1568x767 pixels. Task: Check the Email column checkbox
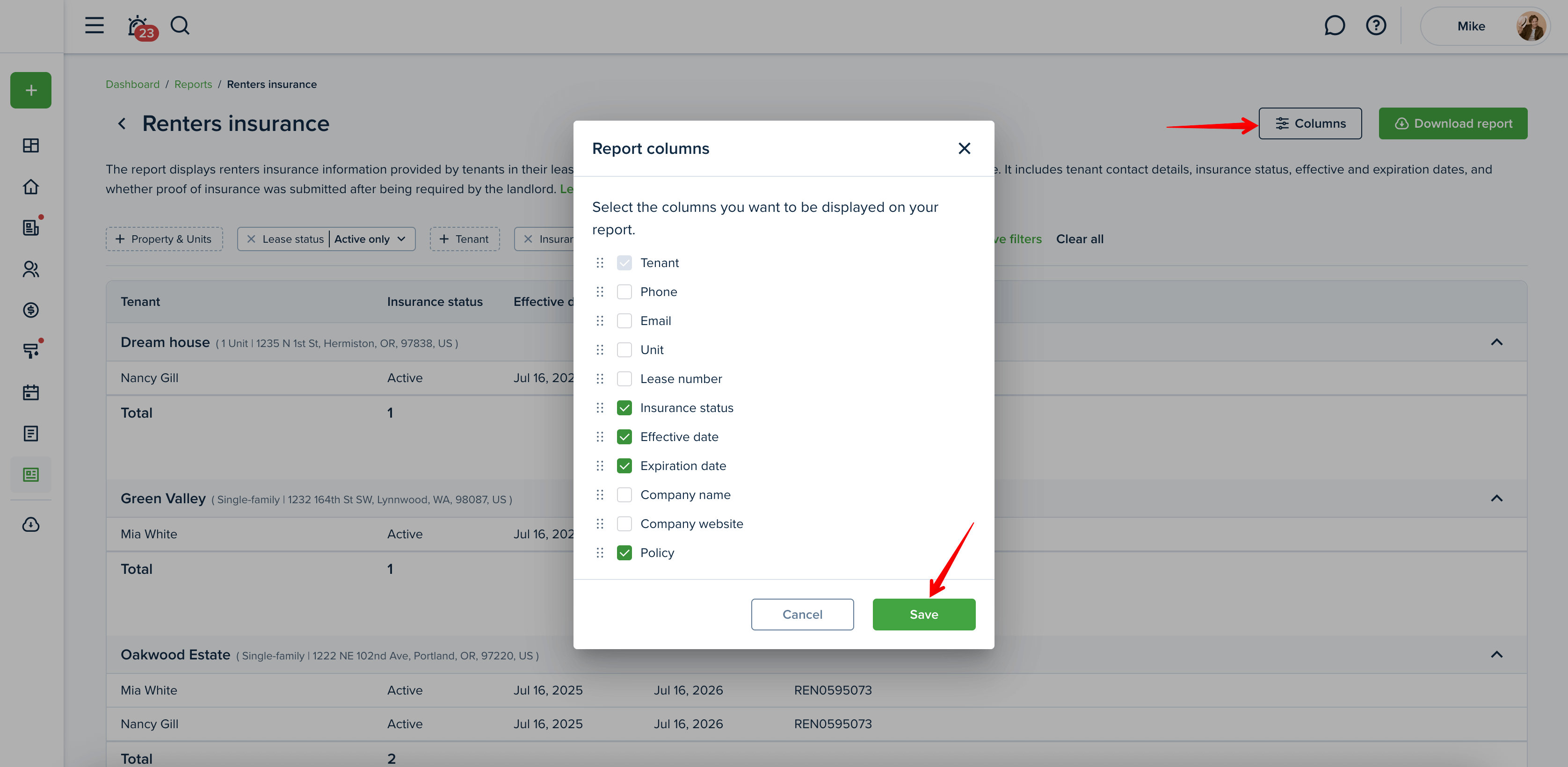(624, 321)
